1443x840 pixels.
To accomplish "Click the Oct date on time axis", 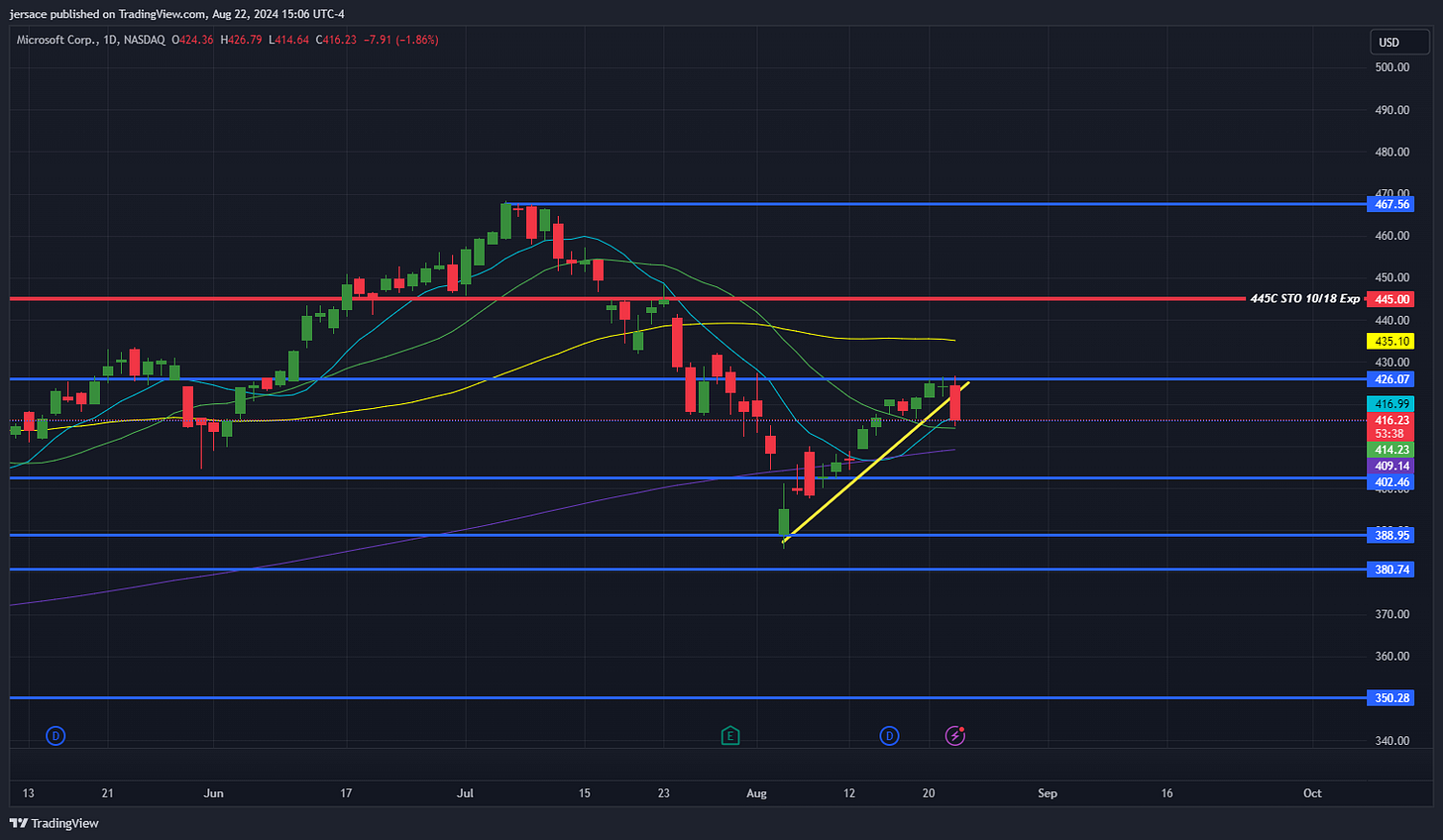I will click(x=1312, y=793).
